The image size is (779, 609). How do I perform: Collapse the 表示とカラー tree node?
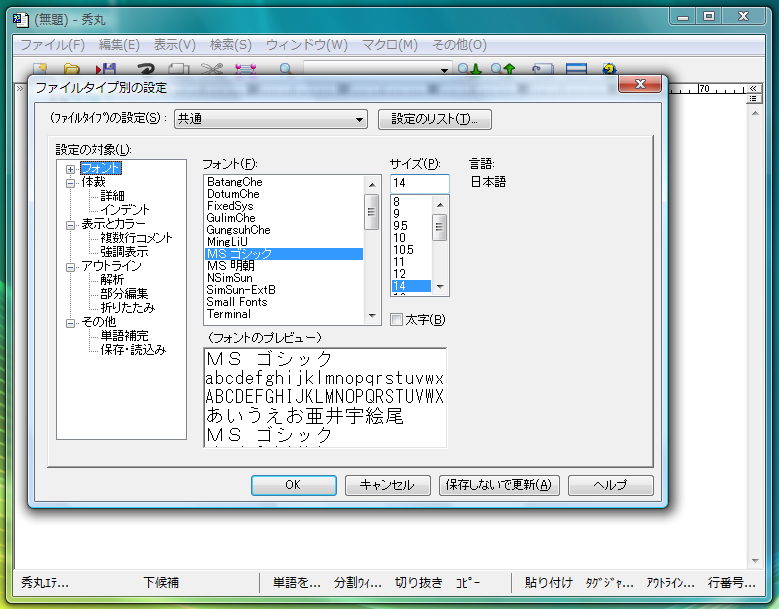coord(71,225)
